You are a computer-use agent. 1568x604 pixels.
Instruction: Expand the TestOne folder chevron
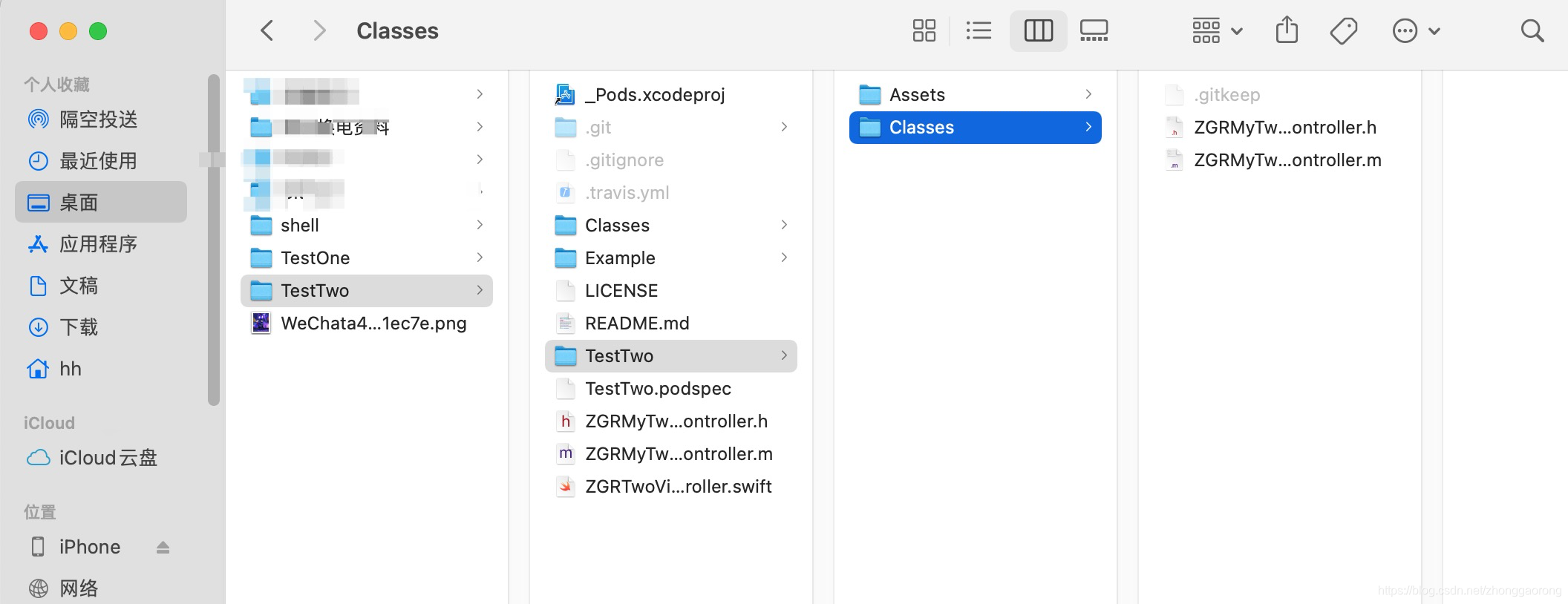[480, 257]
